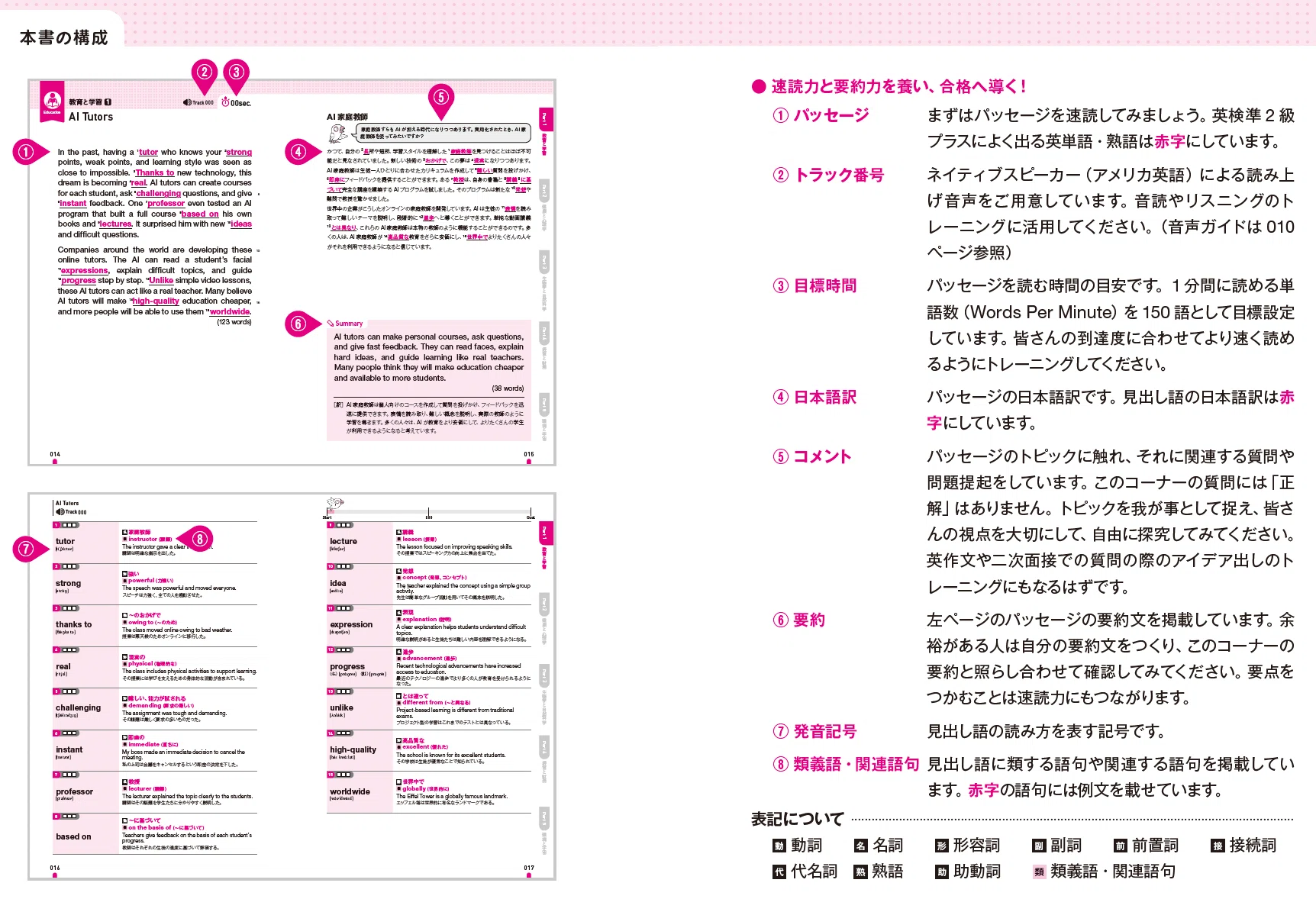Click the 代 icon for 代名詞 in the legend
Screen dimensions: 1316x899
[x=779, y=872]
